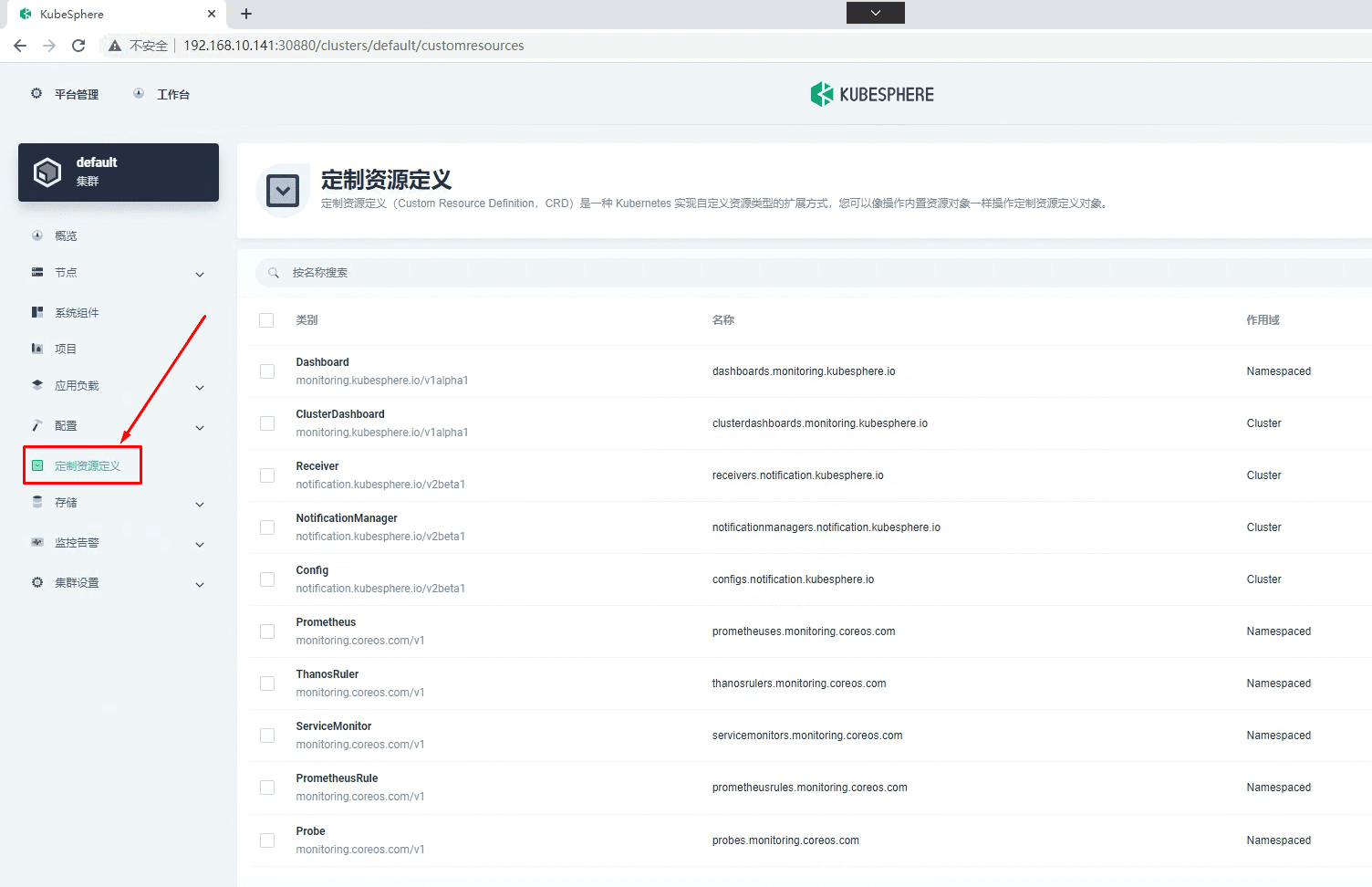Focus the search-by-name input field
Screen dimensions: 1372x887
click(x=814, y=273)
